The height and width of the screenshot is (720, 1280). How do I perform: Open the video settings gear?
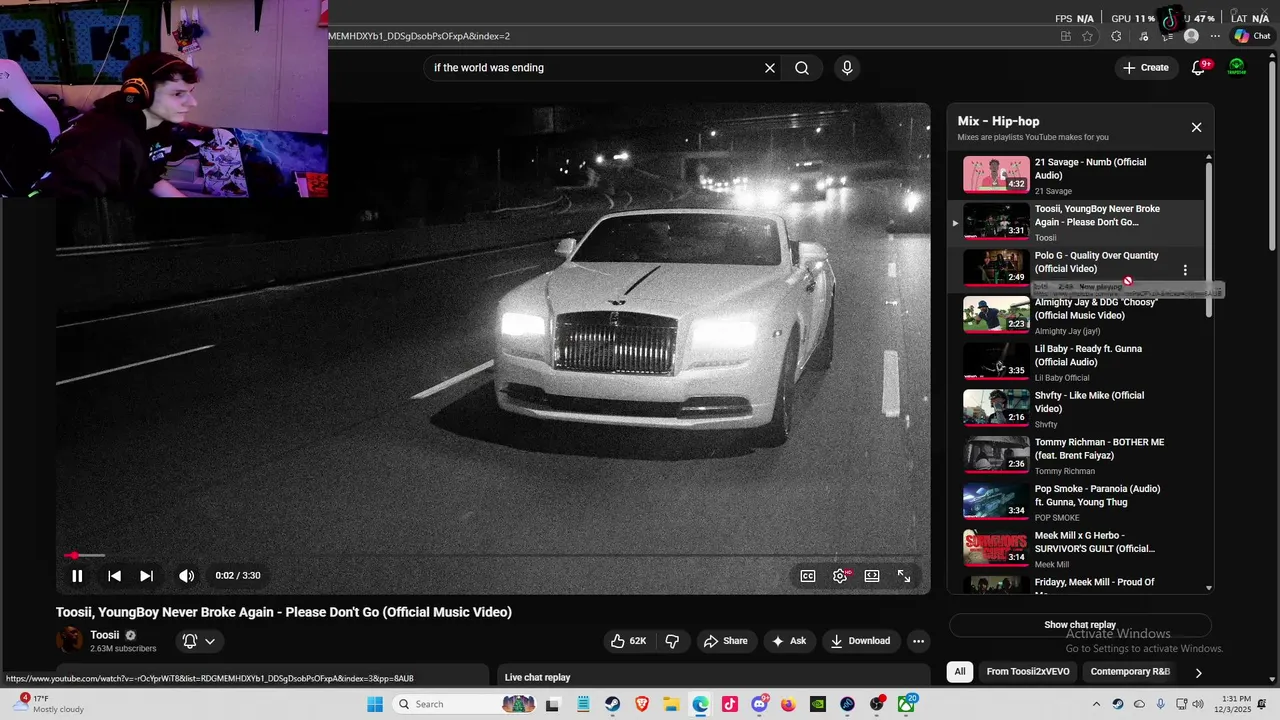click(840, 576)
